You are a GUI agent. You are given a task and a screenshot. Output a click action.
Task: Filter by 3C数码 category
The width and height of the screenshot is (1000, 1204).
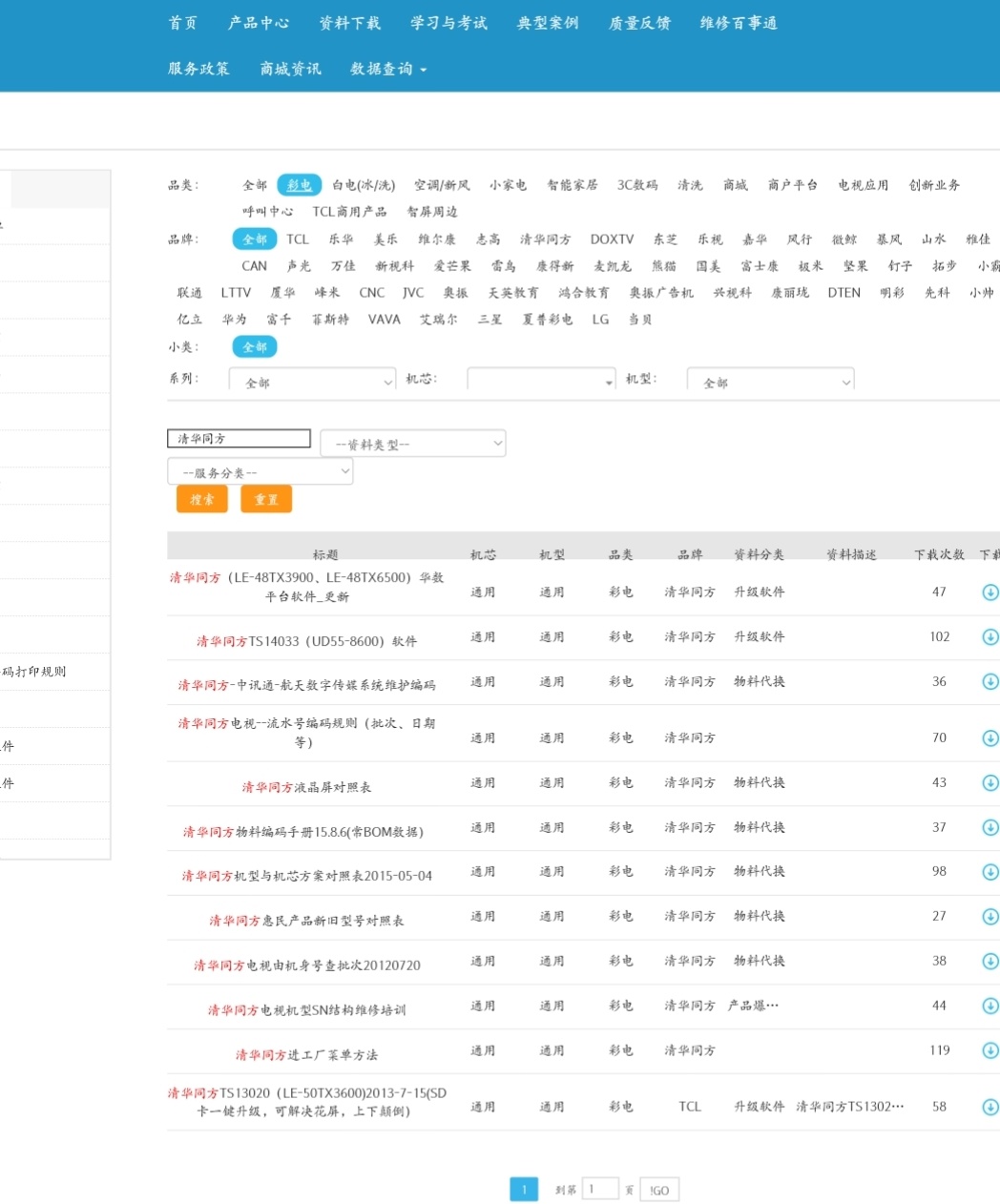point(637,185)
